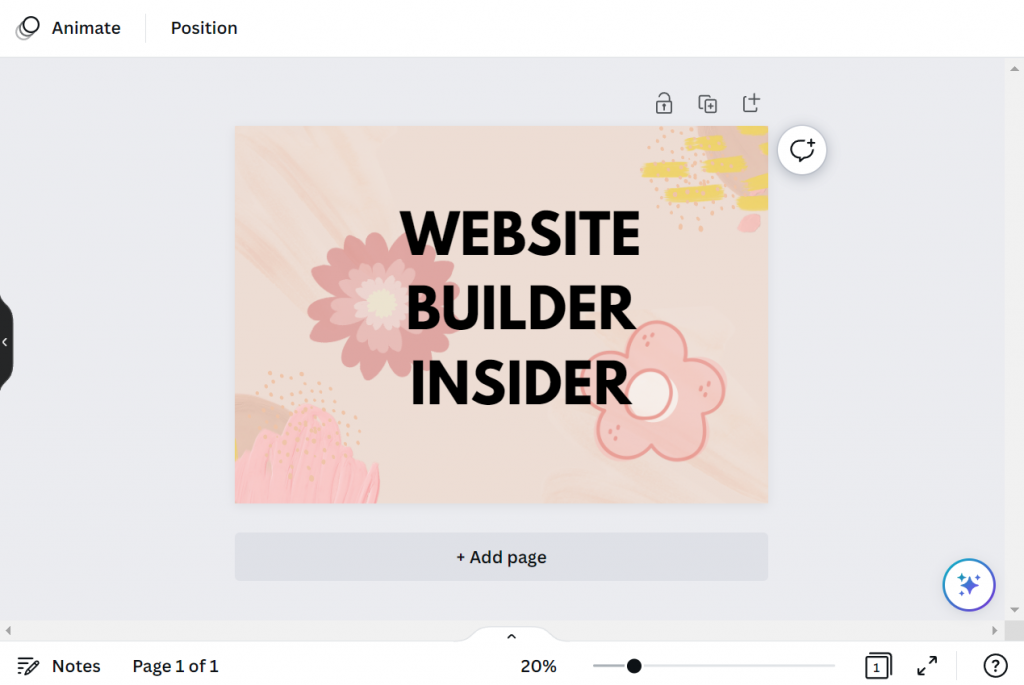1024x685 pixels.
Task: Click the vertical scrollbar down arrow
Action: [x=1014, y=610]
